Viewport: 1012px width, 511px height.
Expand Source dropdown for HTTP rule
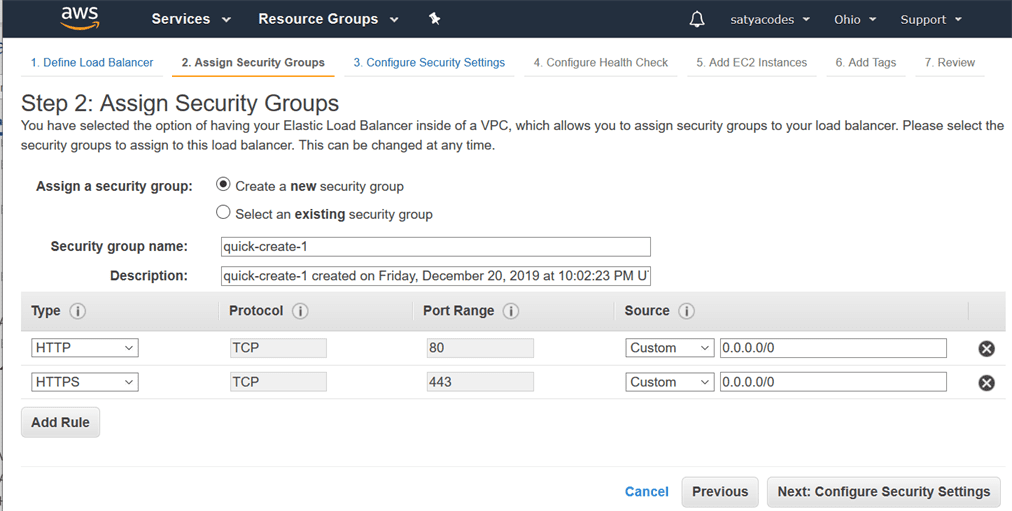pyautogui.click(x=669, y=348)
